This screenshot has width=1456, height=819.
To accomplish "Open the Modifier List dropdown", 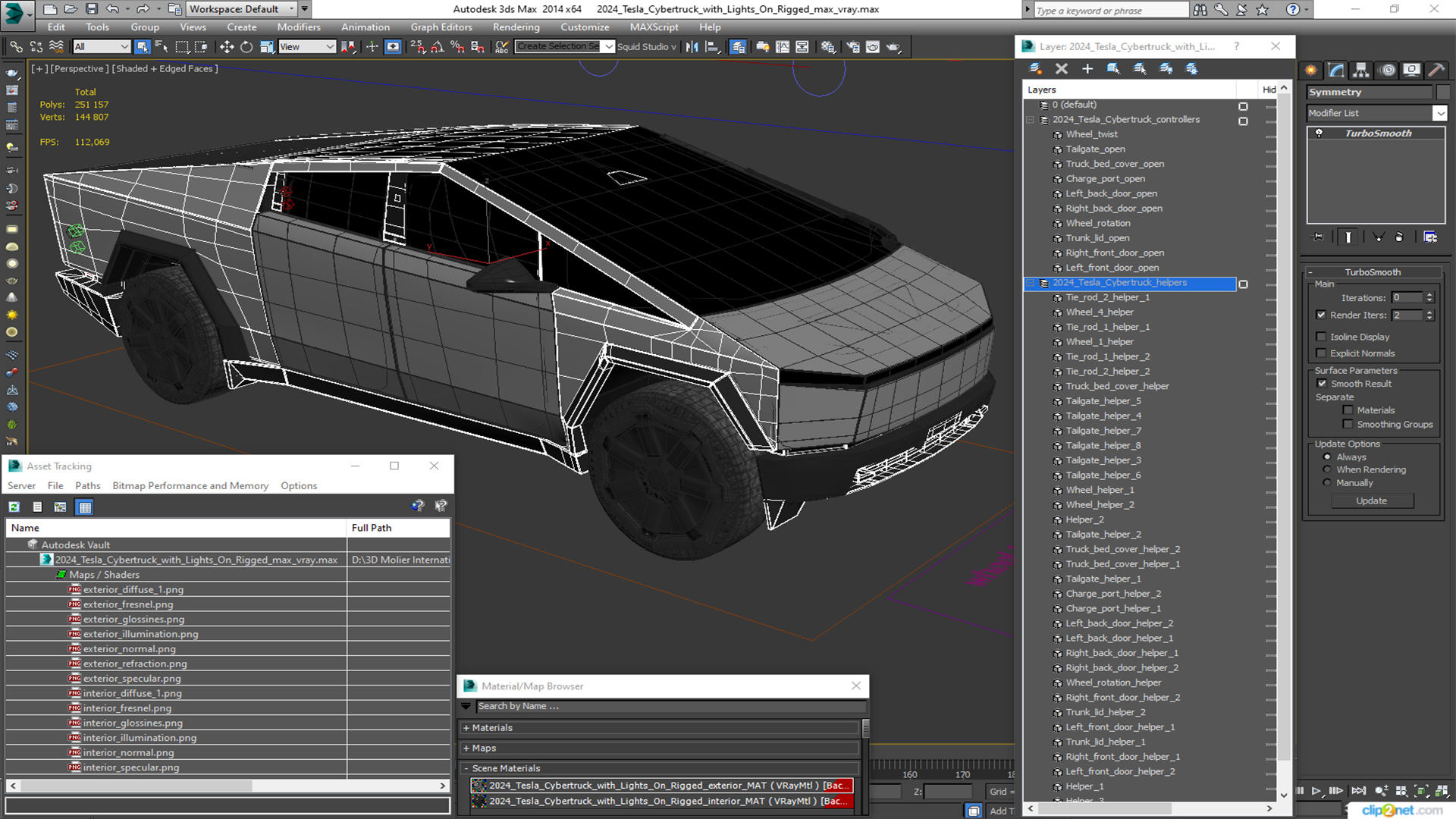I will point(1439,113).
